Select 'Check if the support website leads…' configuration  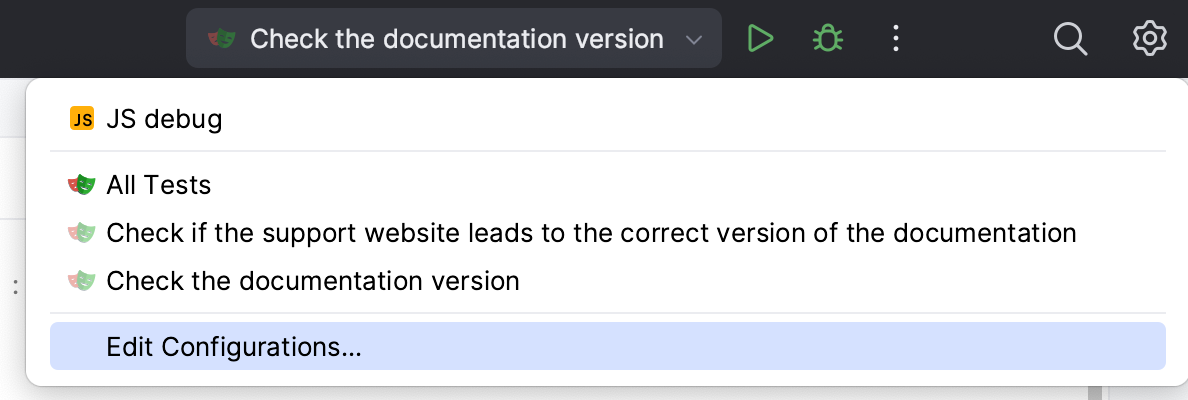(x=590, y=233)
